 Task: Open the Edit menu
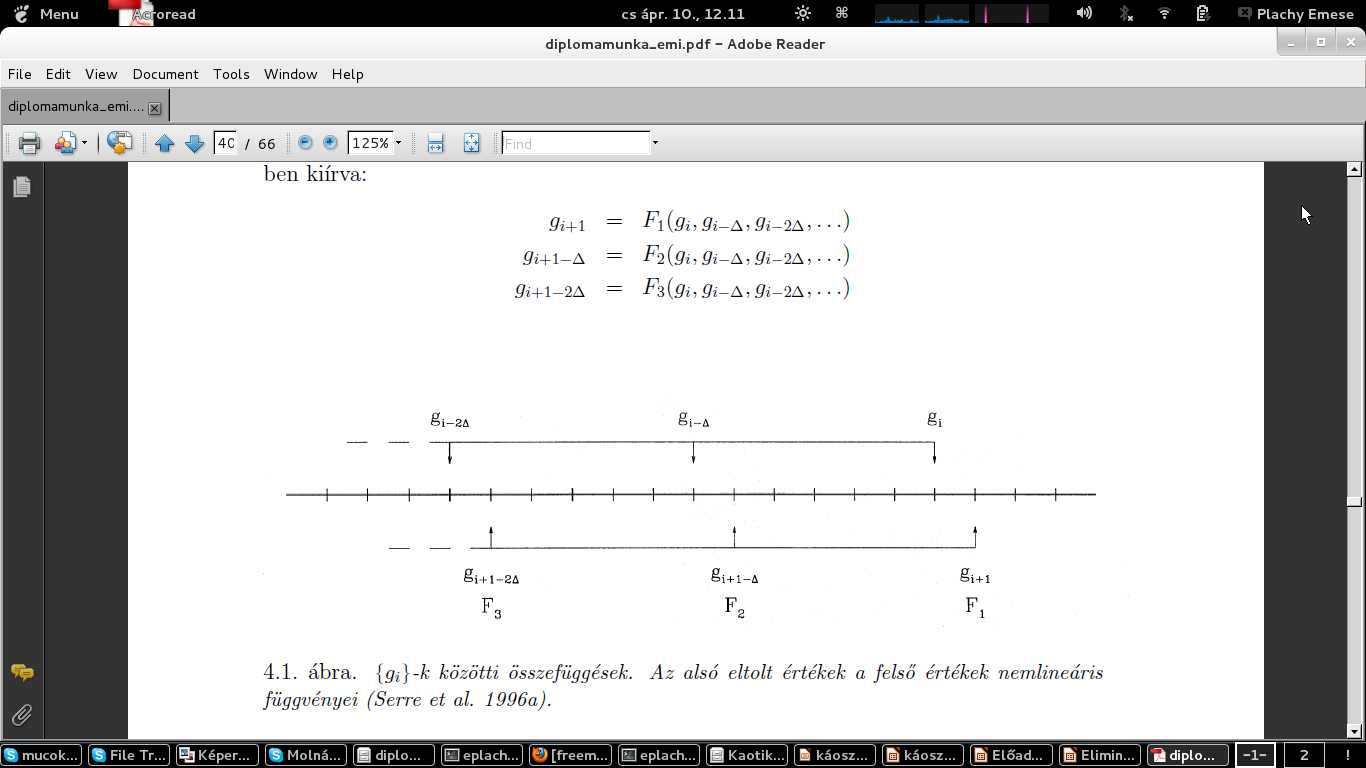(58, 74)
